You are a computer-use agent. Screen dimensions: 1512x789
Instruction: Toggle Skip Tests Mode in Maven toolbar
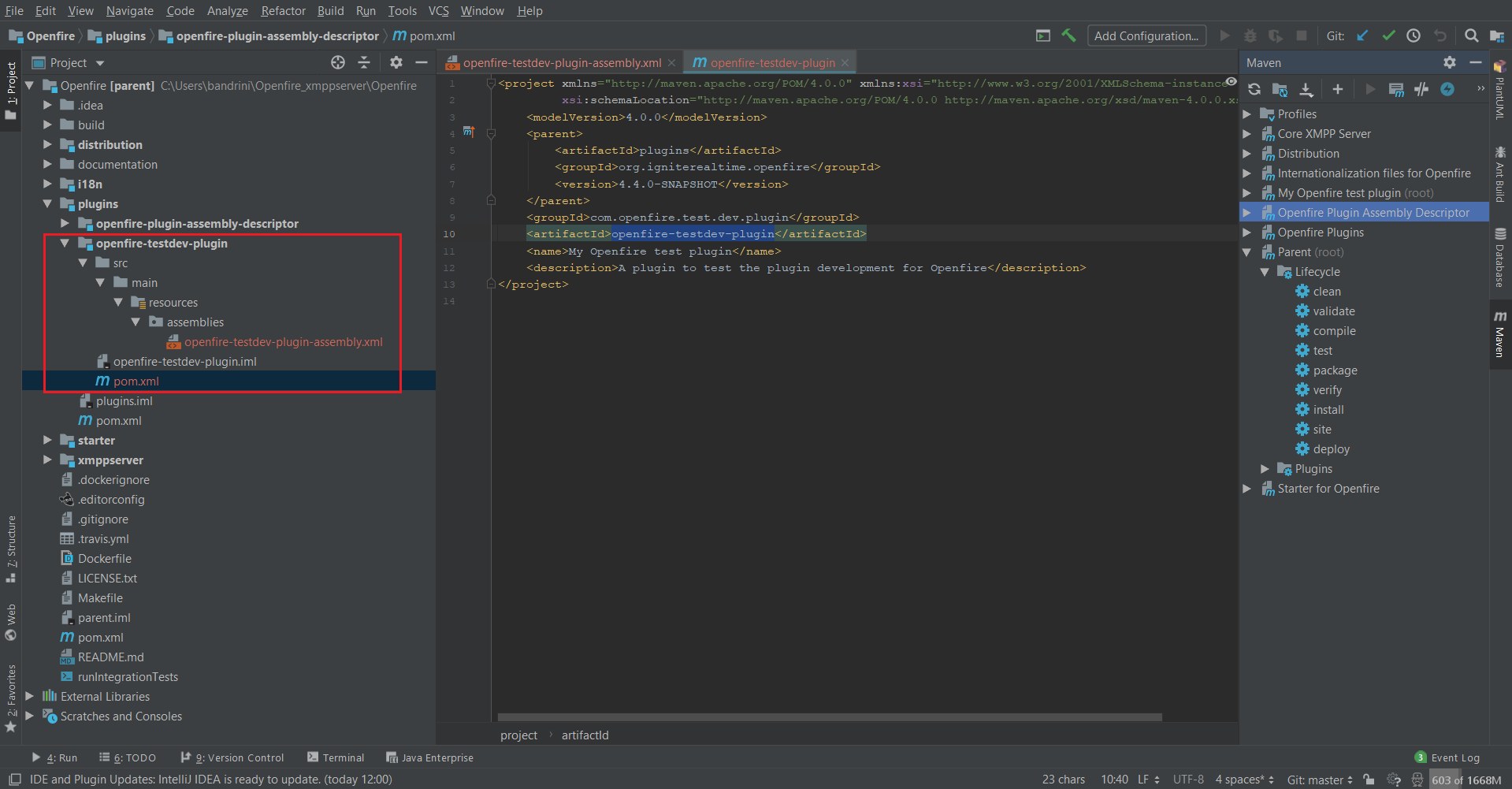coord(1447,89)
